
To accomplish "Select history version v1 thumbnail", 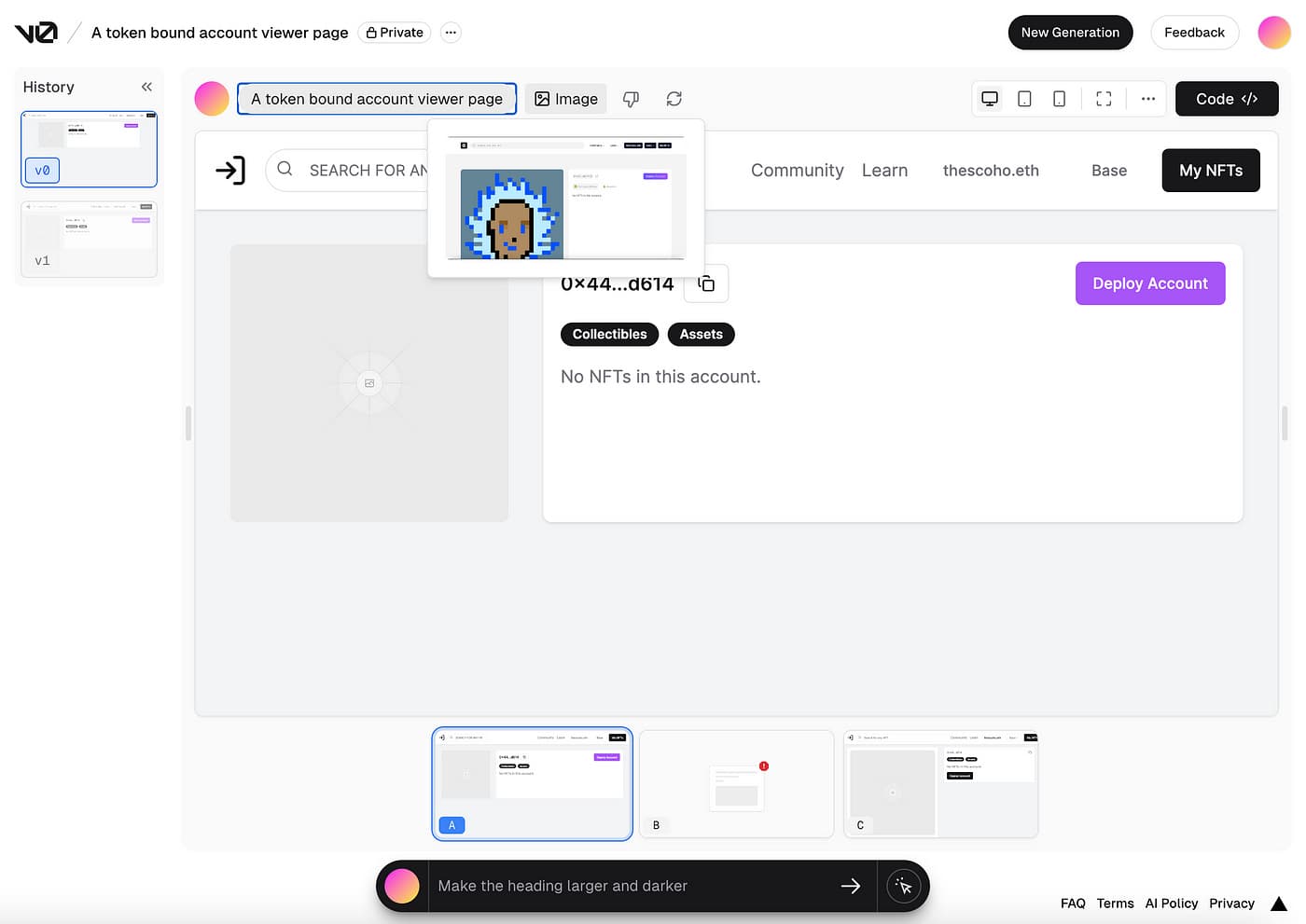I will pos(90,239).
